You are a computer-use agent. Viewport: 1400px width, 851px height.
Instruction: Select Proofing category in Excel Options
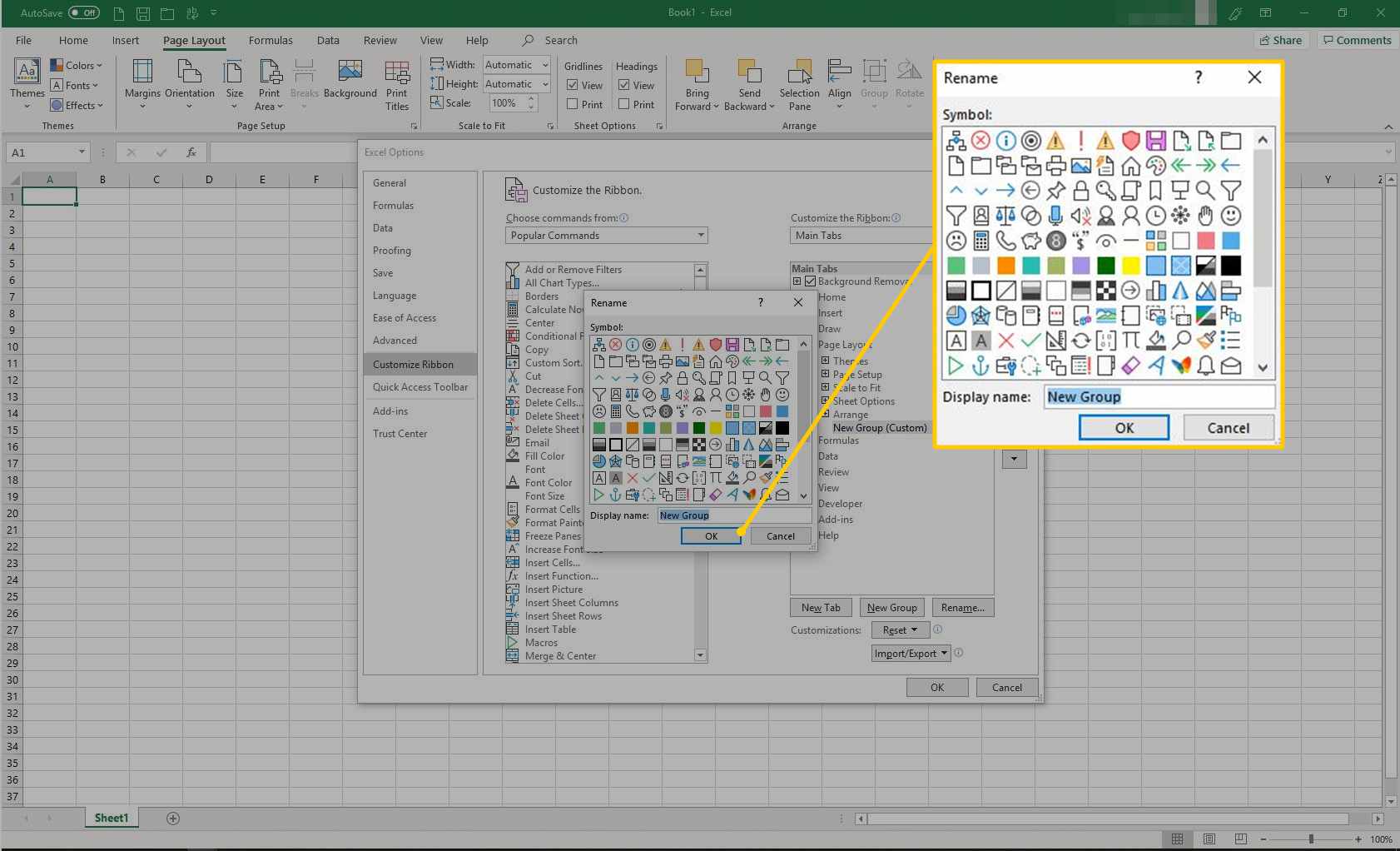[391, 251]
